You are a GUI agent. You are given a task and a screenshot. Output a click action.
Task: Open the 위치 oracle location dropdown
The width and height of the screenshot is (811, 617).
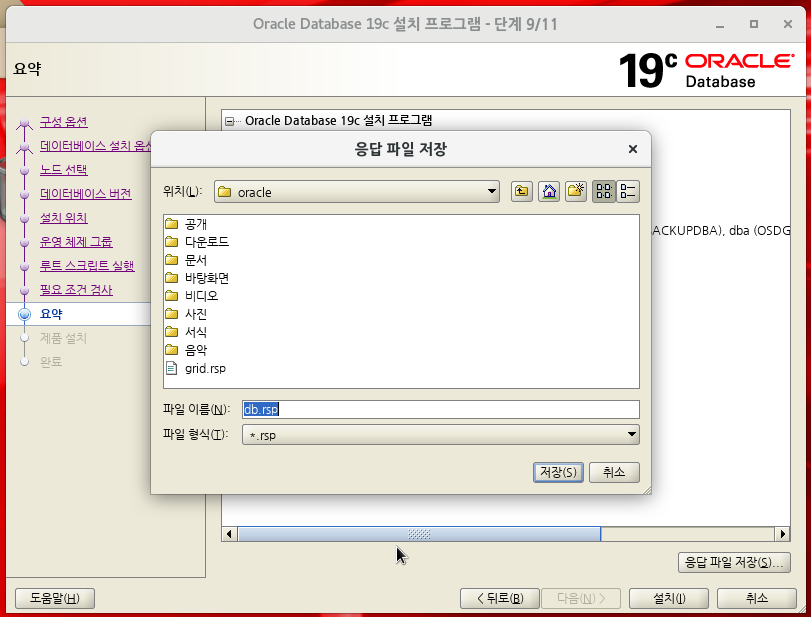click(x=357, y=192)
